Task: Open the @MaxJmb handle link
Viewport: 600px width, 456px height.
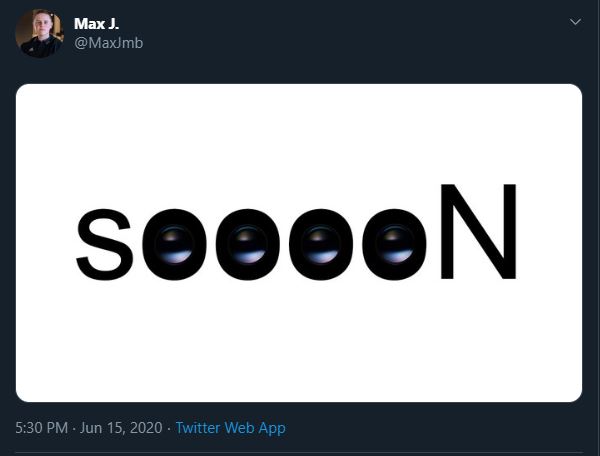Action: click(108, 43)
